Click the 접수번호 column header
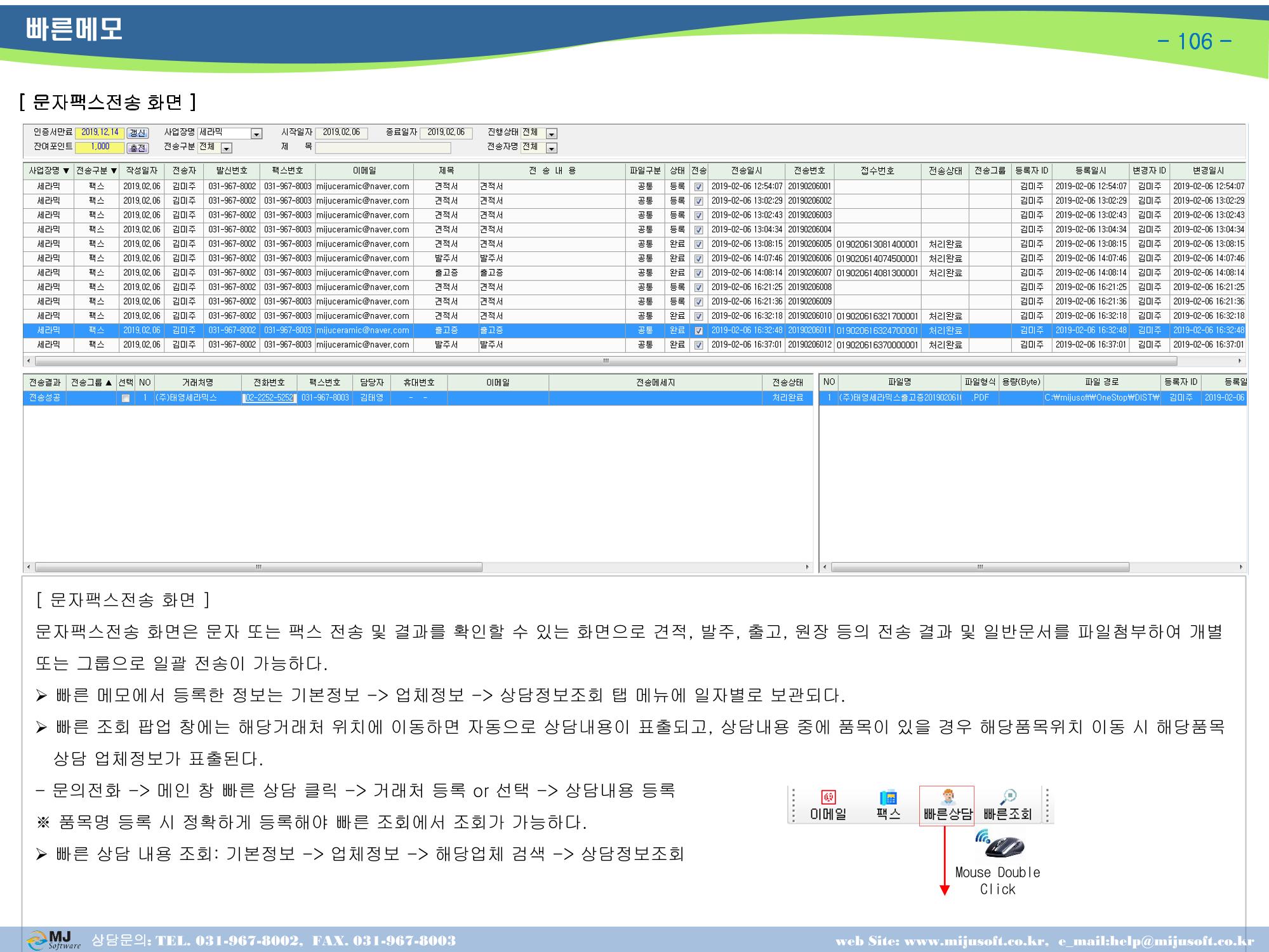1269x952 pixels. point(877,171)
